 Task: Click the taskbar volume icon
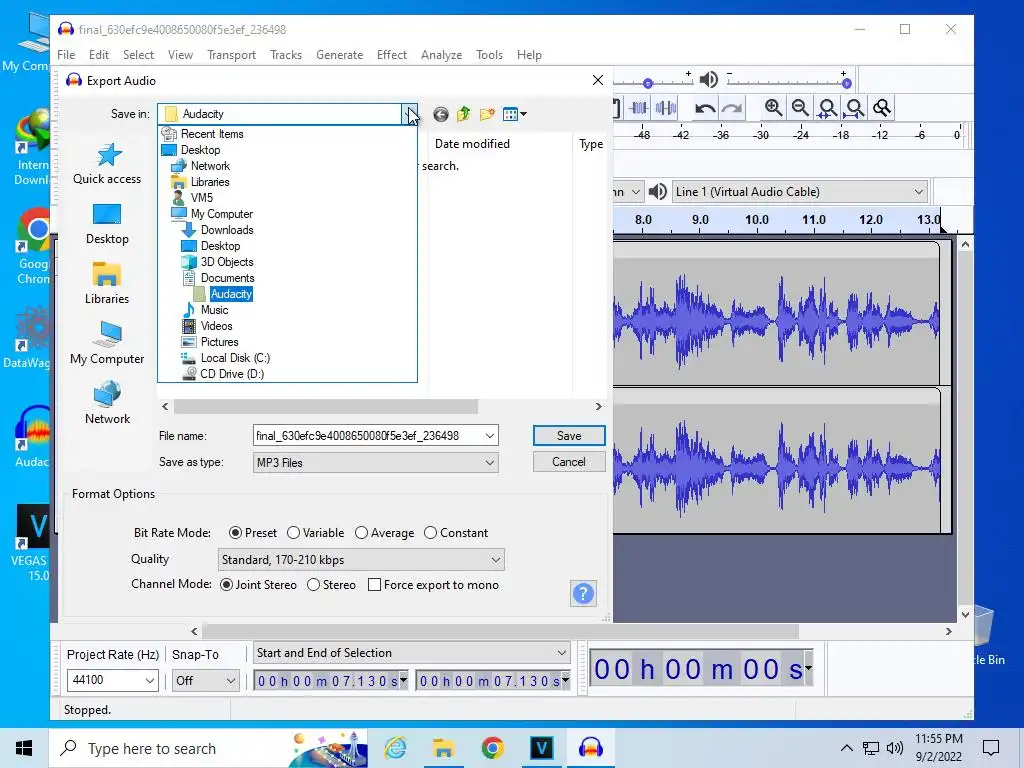[895, 748]
